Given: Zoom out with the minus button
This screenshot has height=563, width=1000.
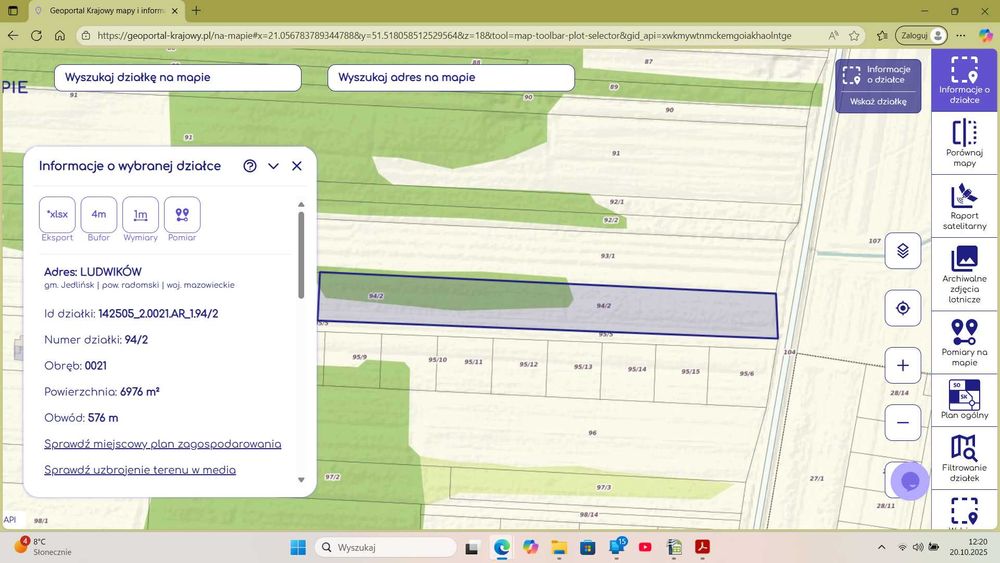Looking at the screenshot, I should point(903,423).
